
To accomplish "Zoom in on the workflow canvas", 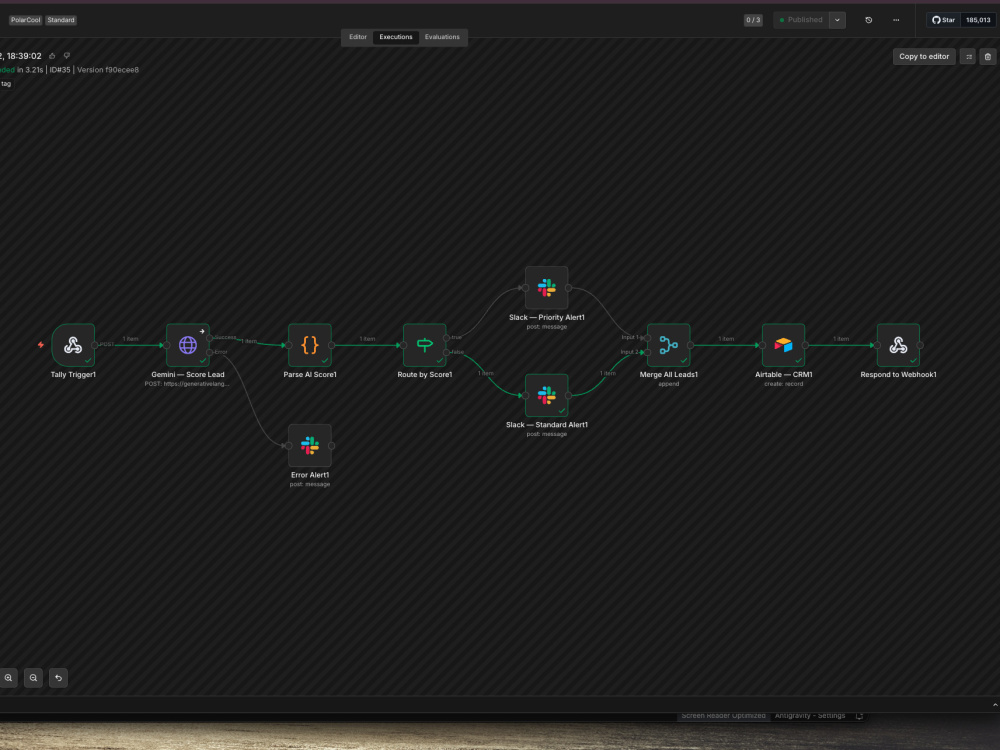I will (8, 678).
